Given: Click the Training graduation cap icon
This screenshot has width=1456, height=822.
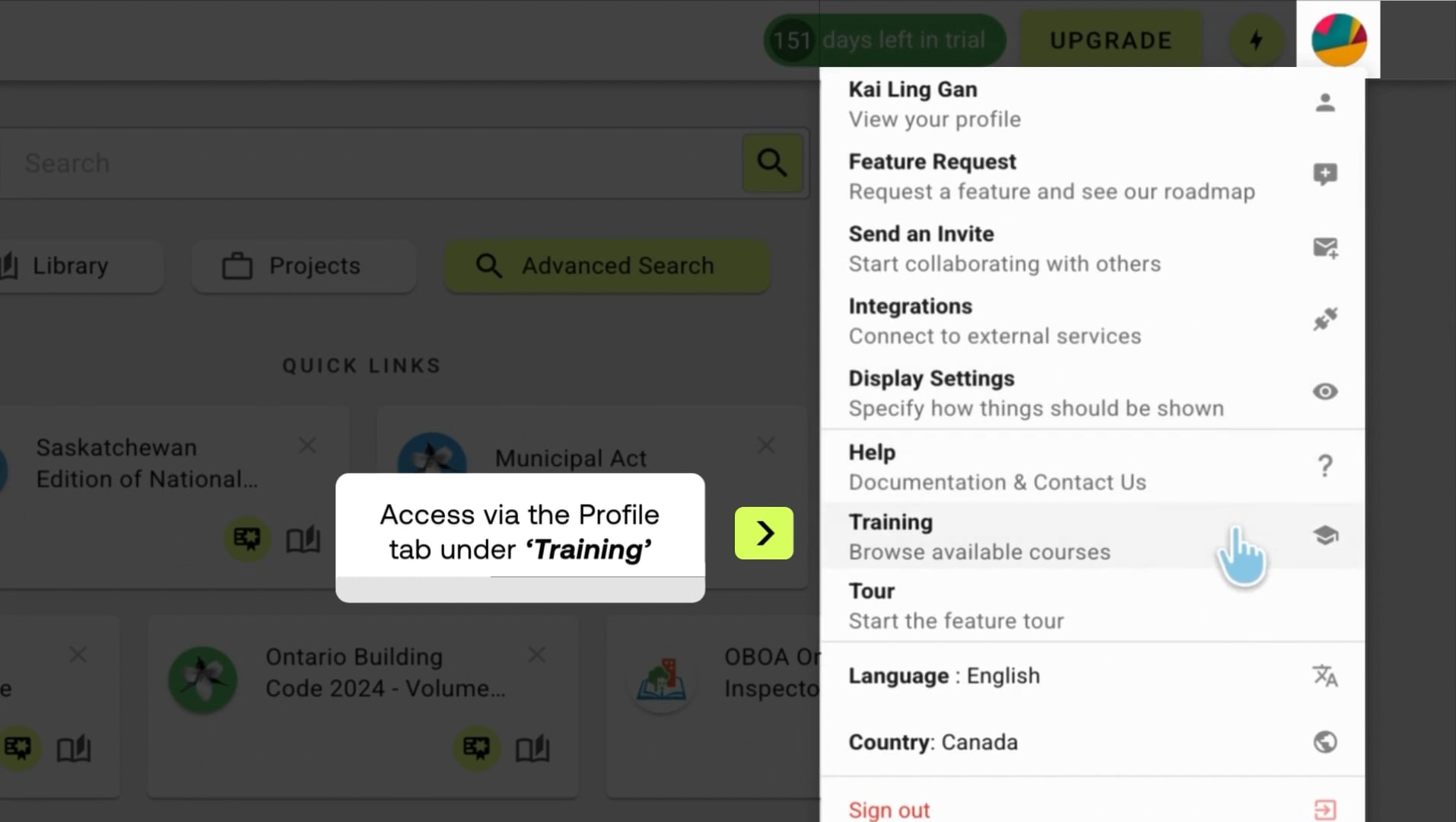Looking at the screenshot, I should point(1325,535).
